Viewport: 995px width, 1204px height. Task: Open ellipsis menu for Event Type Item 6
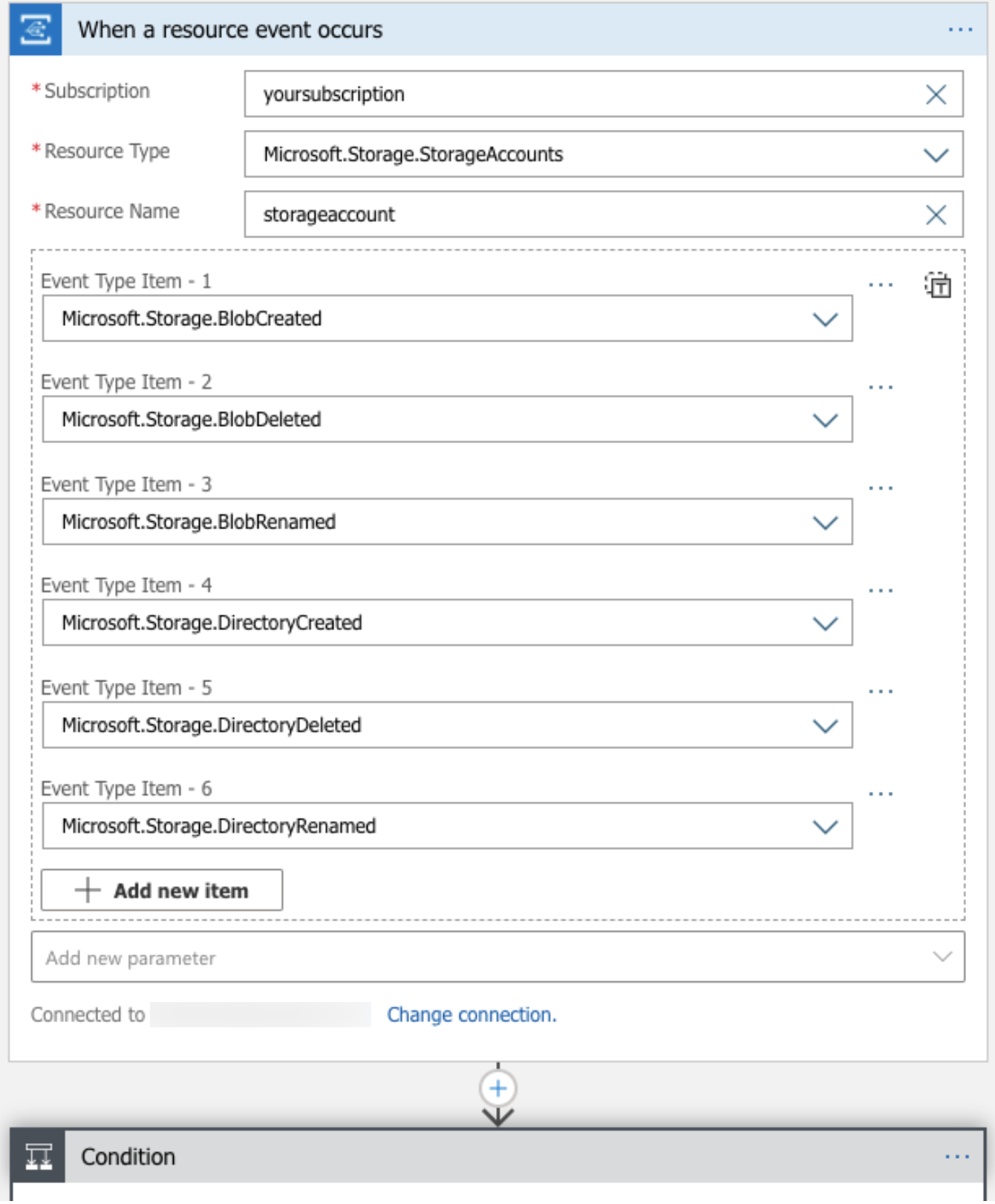tap(880, 794)
